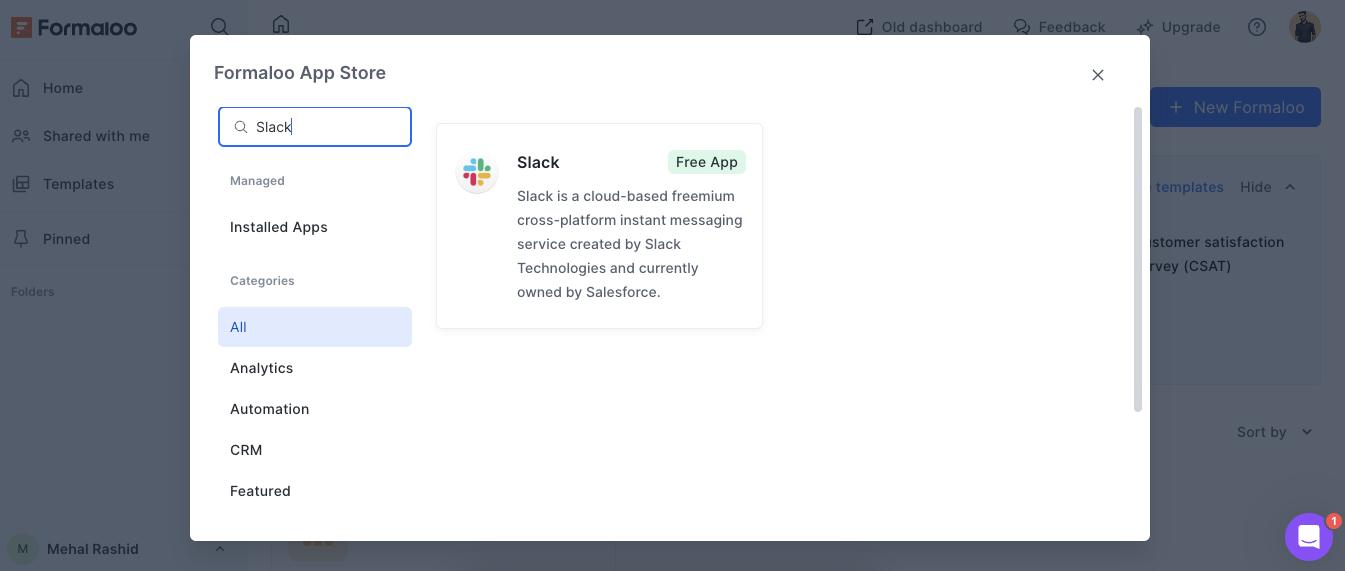This screenshot has width=1345, height=571.
Task: Click the Shared with me people icon
Action: tap(21, 136)
